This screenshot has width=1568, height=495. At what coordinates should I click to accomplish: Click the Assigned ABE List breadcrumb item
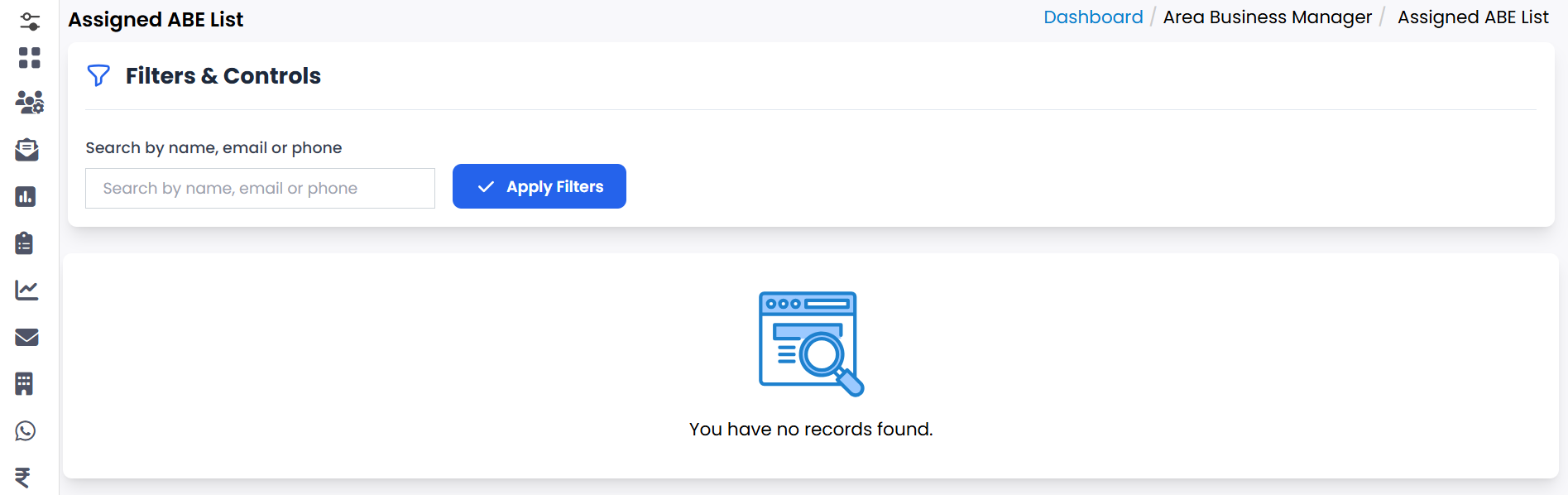[x=1473, y=17]
